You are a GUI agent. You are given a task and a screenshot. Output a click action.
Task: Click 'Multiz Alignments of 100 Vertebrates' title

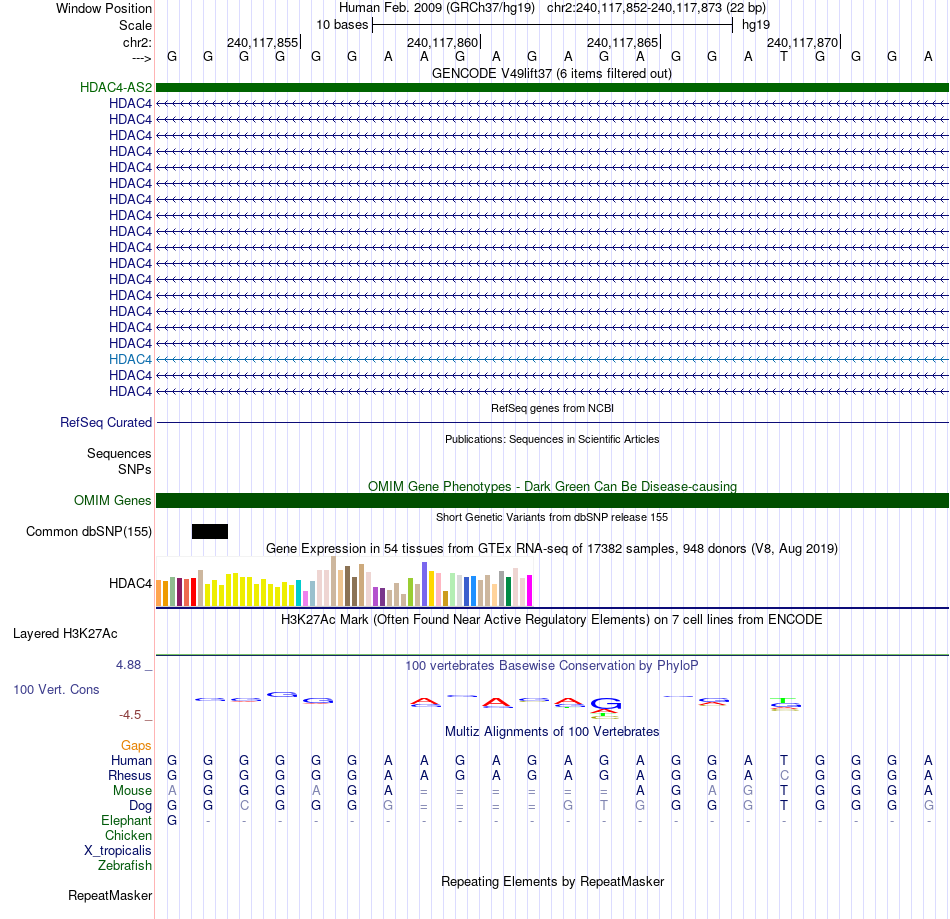coord(552,731)
